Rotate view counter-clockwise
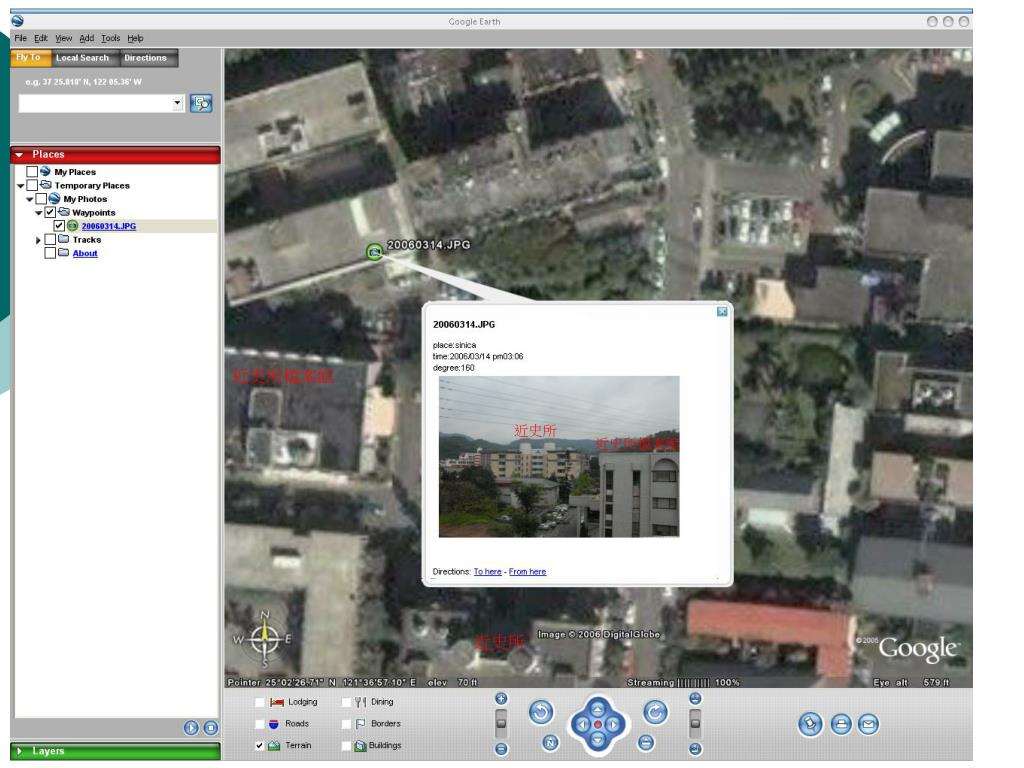1024x768 pixels. [541, 712]
